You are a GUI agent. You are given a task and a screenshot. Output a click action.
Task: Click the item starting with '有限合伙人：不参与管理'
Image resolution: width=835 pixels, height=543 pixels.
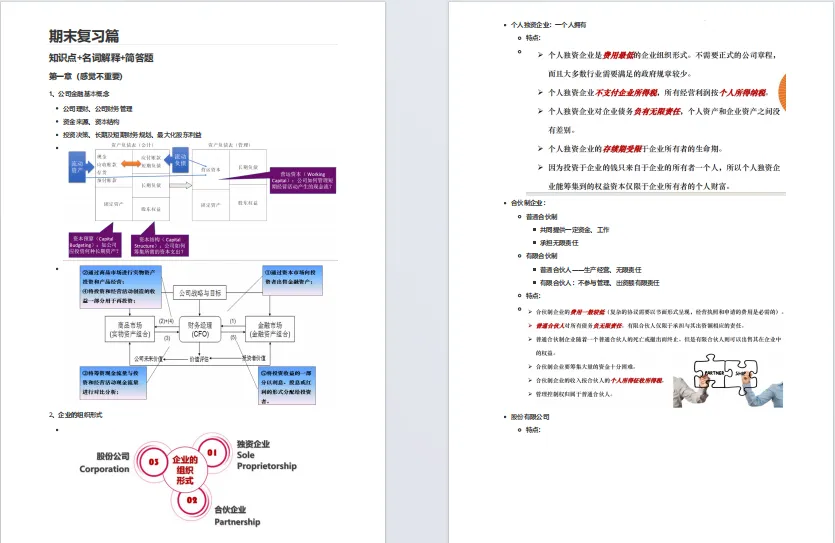tap(600, 283)
